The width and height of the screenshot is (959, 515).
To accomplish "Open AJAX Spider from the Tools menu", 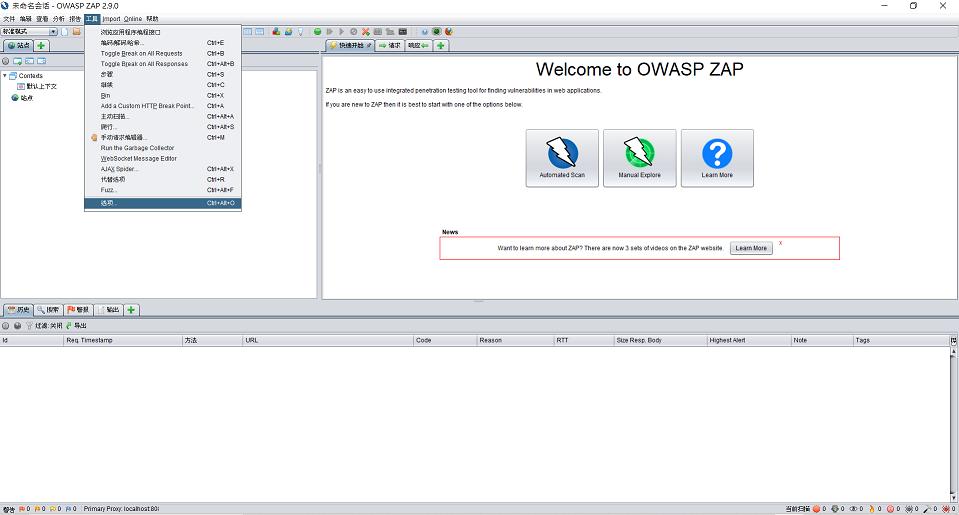I will point(163,169).
